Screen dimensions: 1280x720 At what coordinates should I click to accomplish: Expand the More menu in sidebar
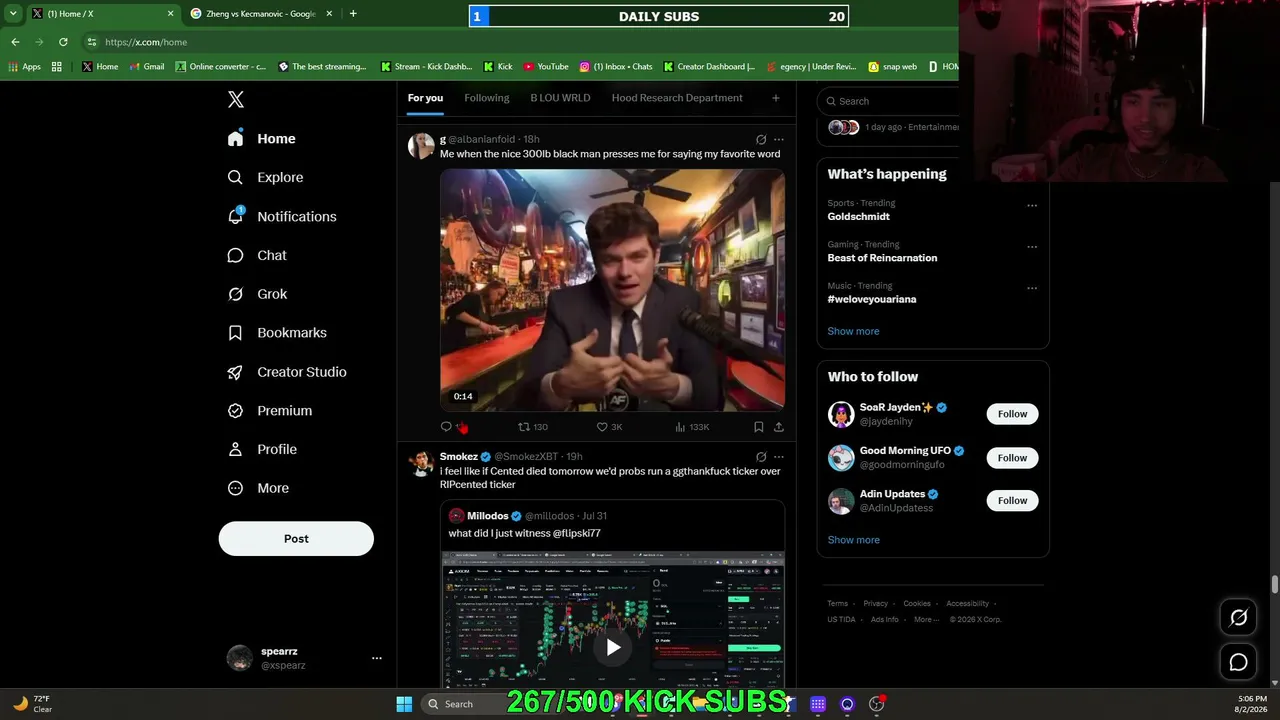[x=258, y=488]
